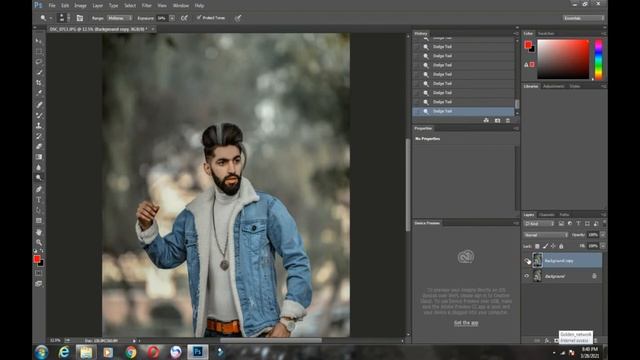Create new document from current state
This screenshot has height=360, width=640.
click(x=486, y=120)
